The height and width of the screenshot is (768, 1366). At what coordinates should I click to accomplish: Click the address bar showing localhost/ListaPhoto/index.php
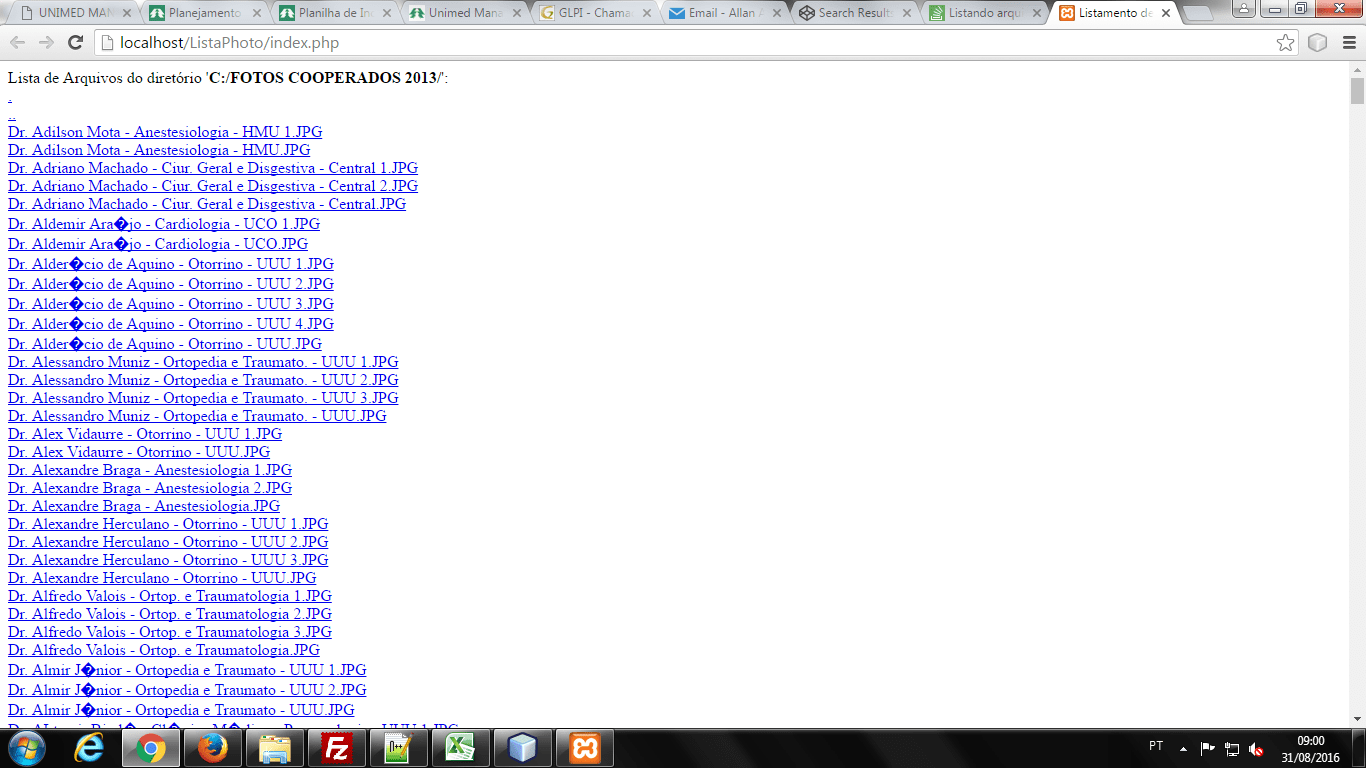pos(695,43)
